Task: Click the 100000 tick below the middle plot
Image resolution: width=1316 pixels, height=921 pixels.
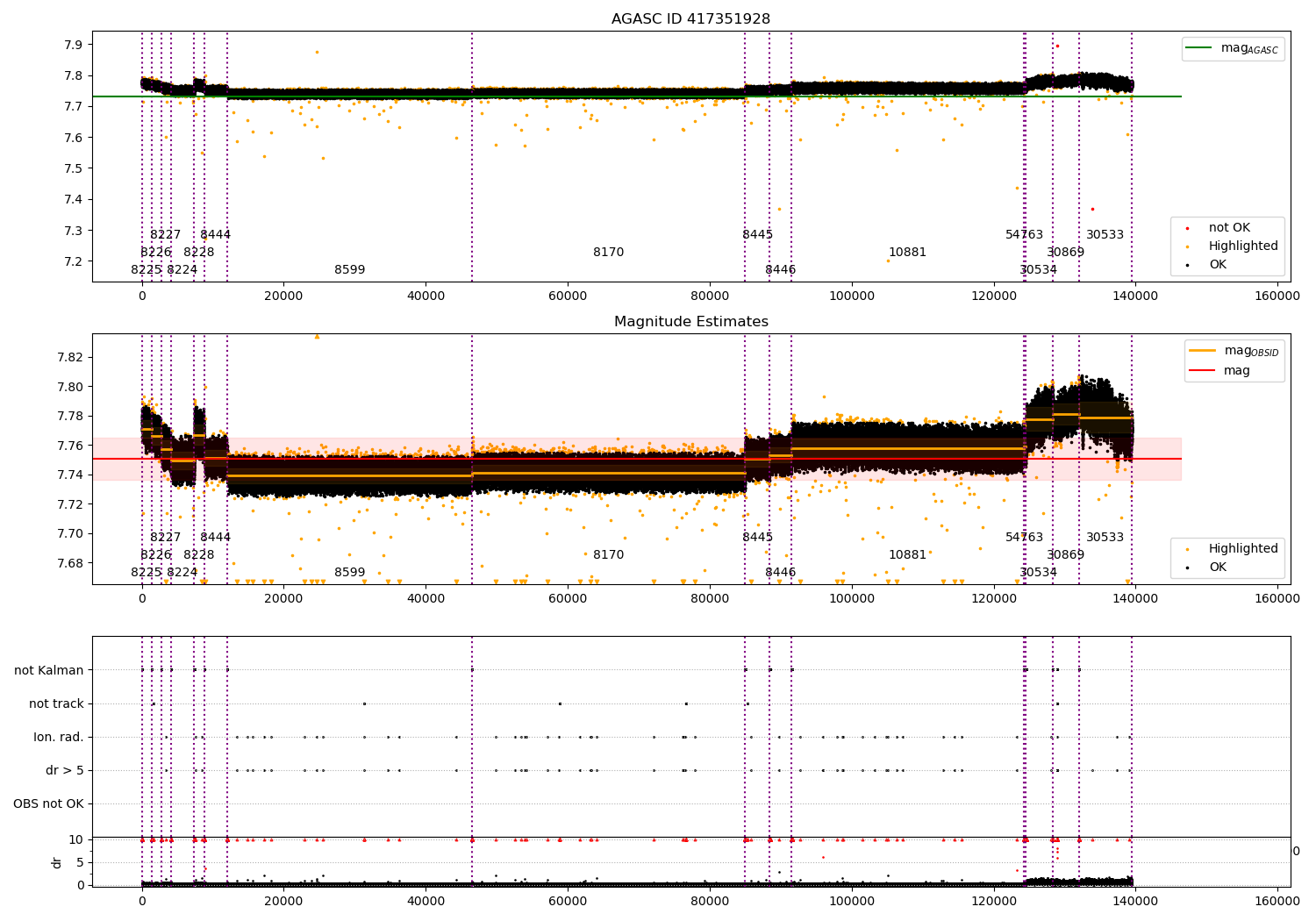Action: pos(852,599)
